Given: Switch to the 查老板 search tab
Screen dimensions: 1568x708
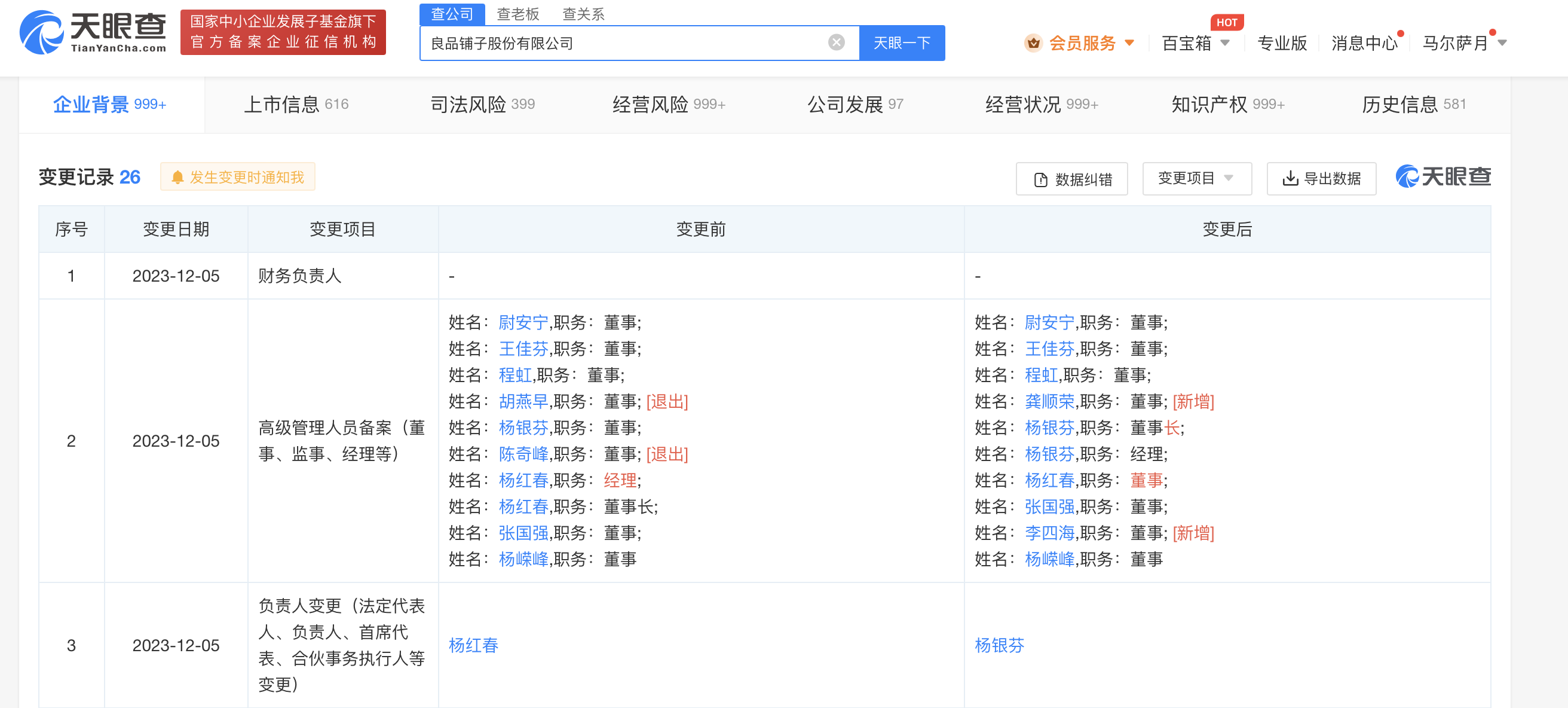Looking at the screenshot, I should [x=517, y=13].
